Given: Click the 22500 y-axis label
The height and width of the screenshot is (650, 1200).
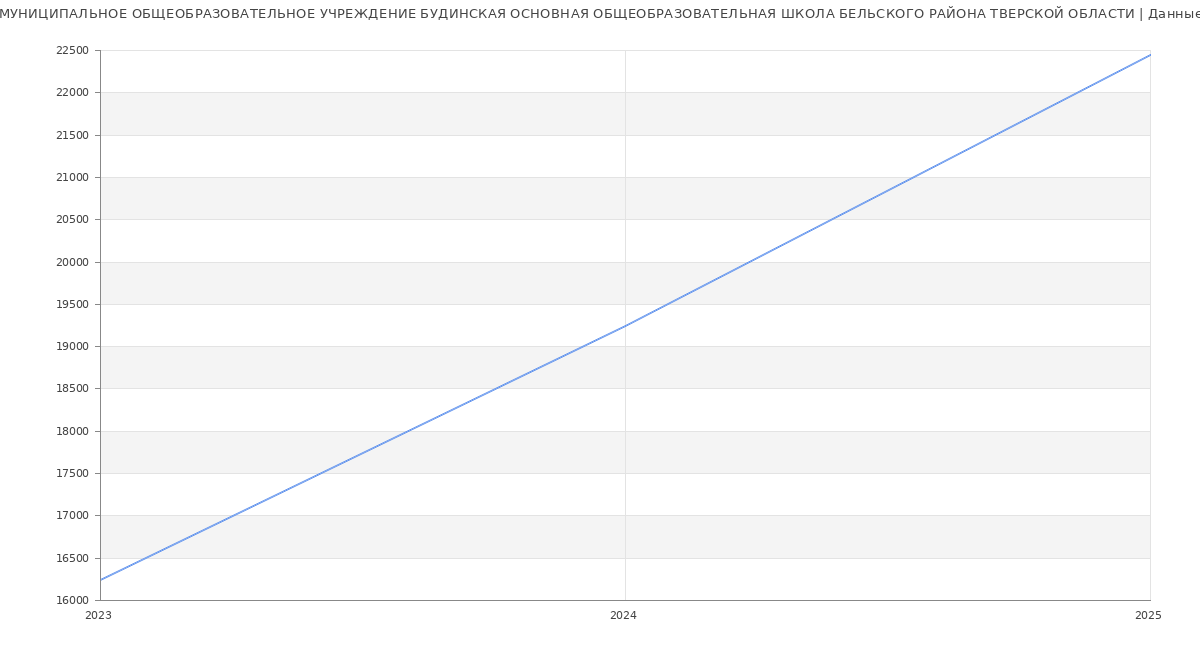Looking at the screenshot, I should click(x=73, y=51).
